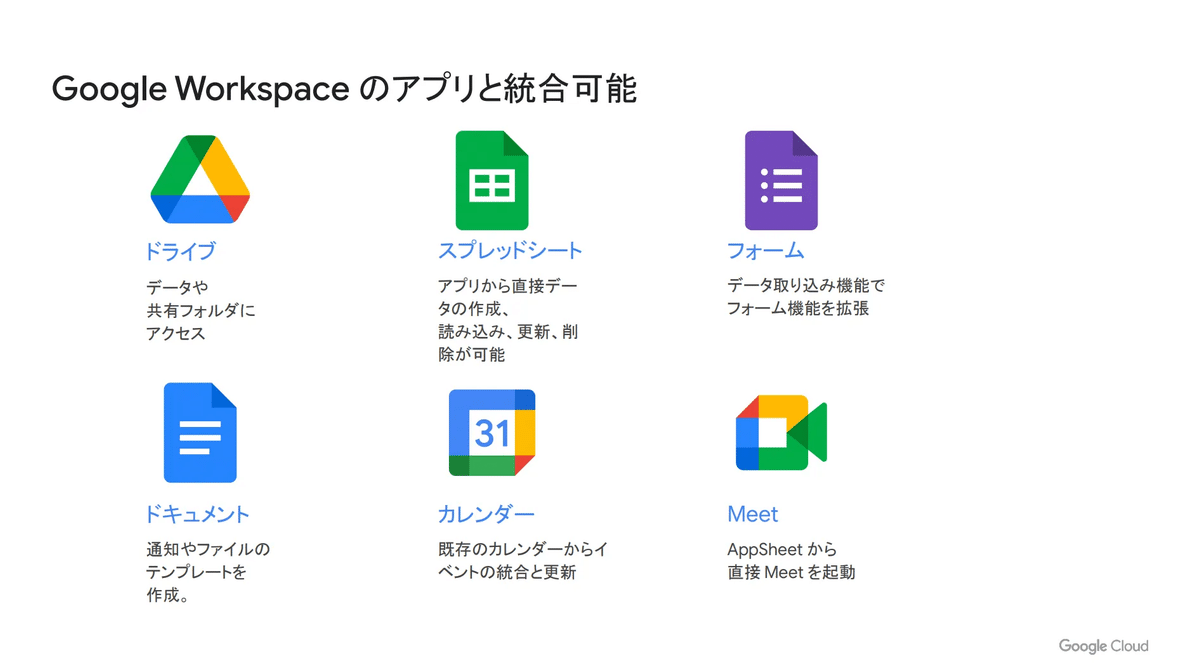Open the カレンダー heading link
1200x670 pixels.
[x=486, y=515]
